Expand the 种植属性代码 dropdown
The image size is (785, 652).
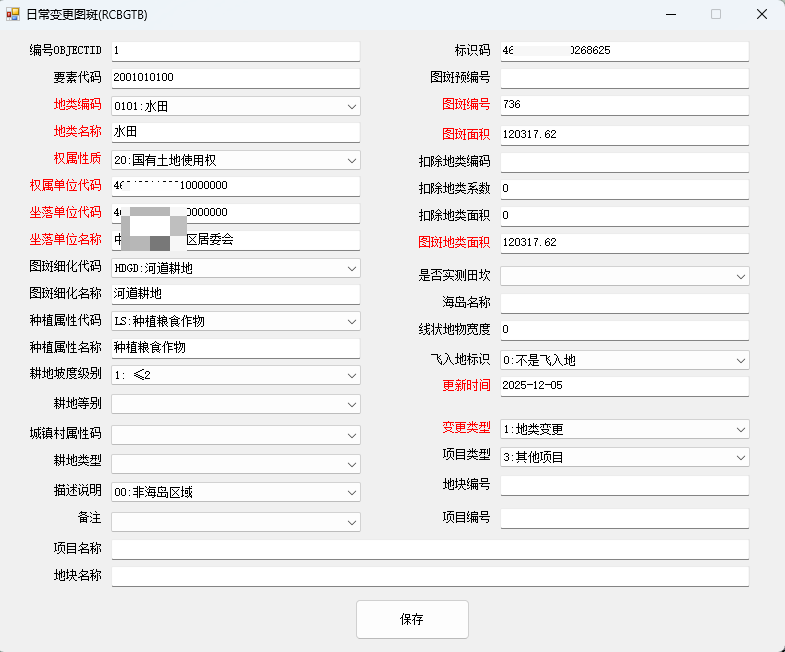[236, 321]
